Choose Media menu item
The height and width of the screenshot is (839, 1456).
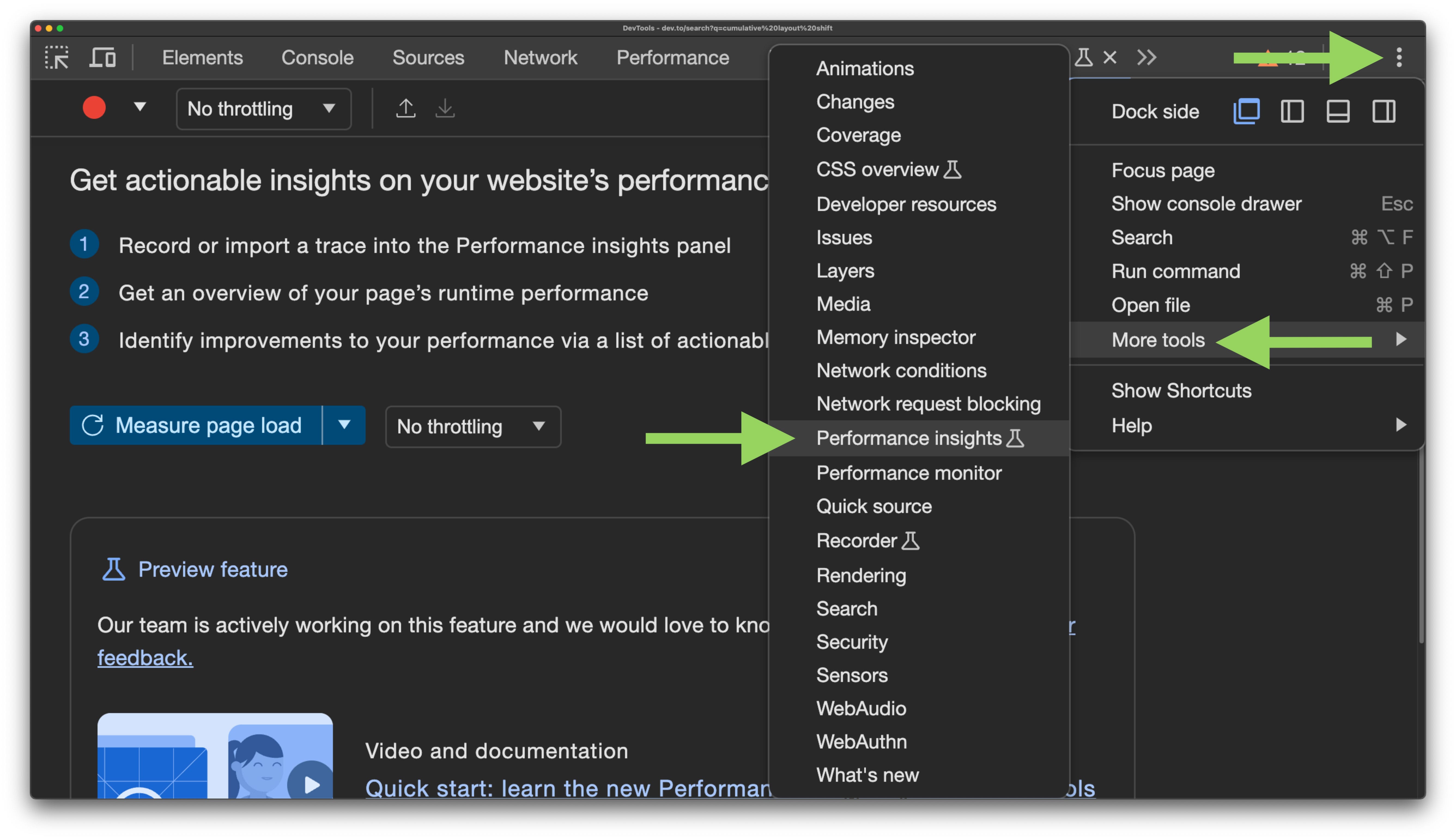[x=919, y=304]
